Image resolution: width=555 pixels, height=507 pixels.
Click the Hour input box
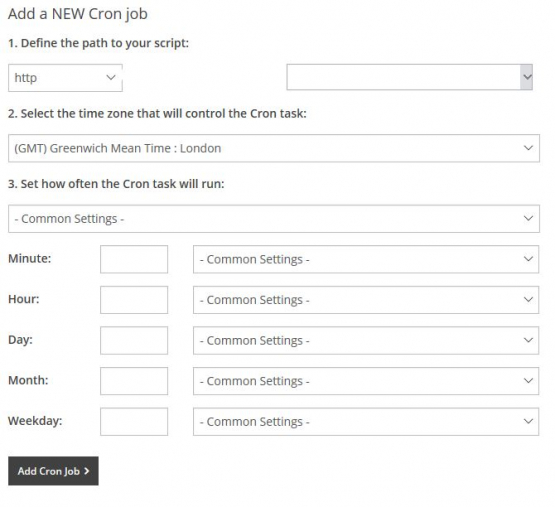pyautogui.click(x=134, y=300)
